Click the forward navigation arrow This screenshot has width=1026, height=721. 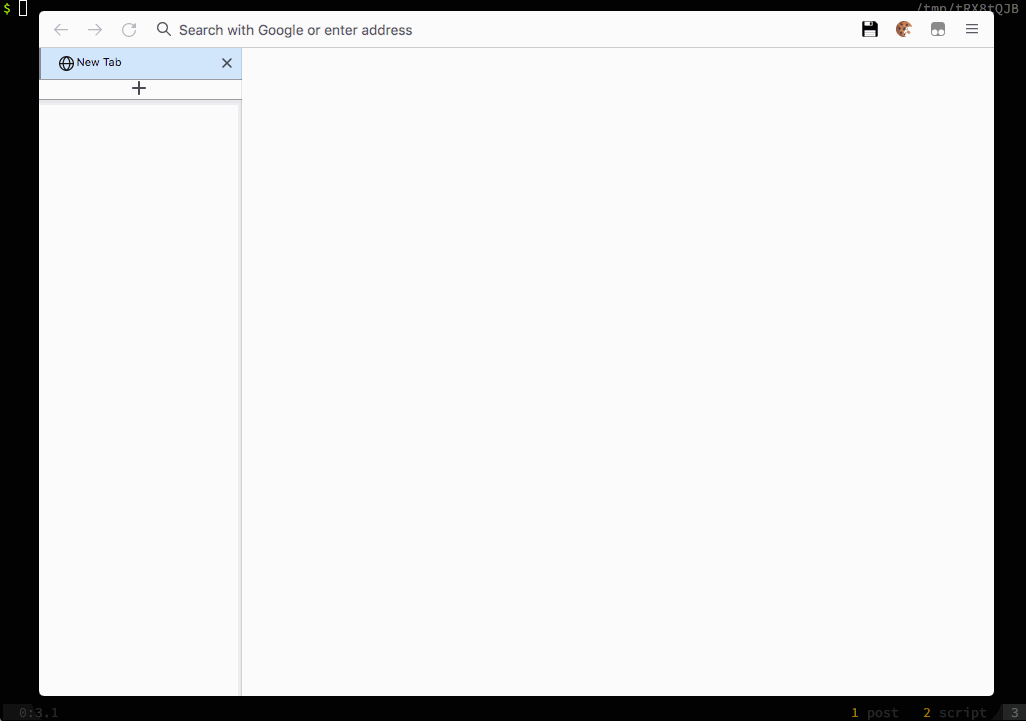tap(95, 30)
